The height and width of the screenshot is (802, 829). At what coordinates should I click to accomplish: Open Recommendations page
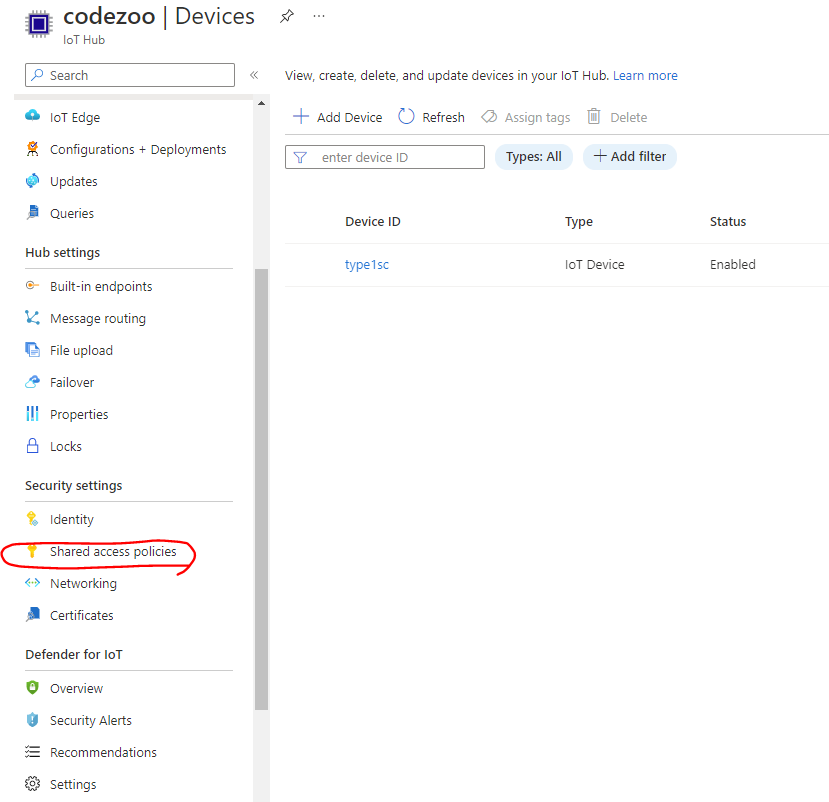(103, 752)
